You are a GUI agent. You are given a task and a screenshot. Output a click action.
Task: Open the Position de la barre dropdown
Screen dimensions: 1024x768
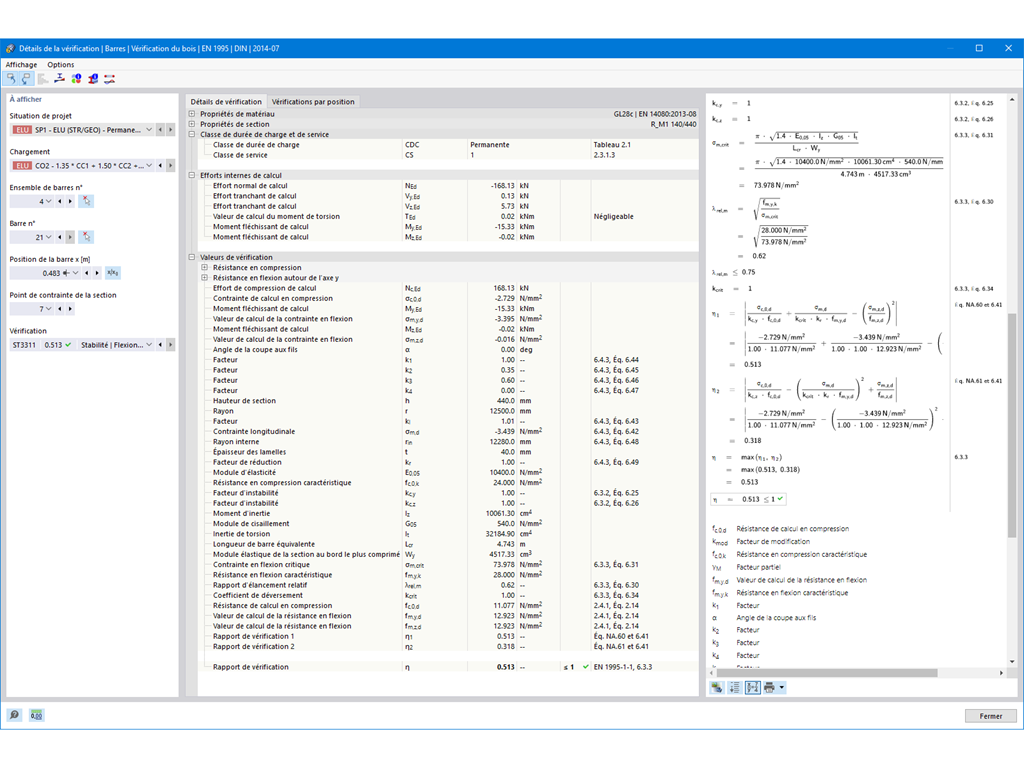[75, 273]
